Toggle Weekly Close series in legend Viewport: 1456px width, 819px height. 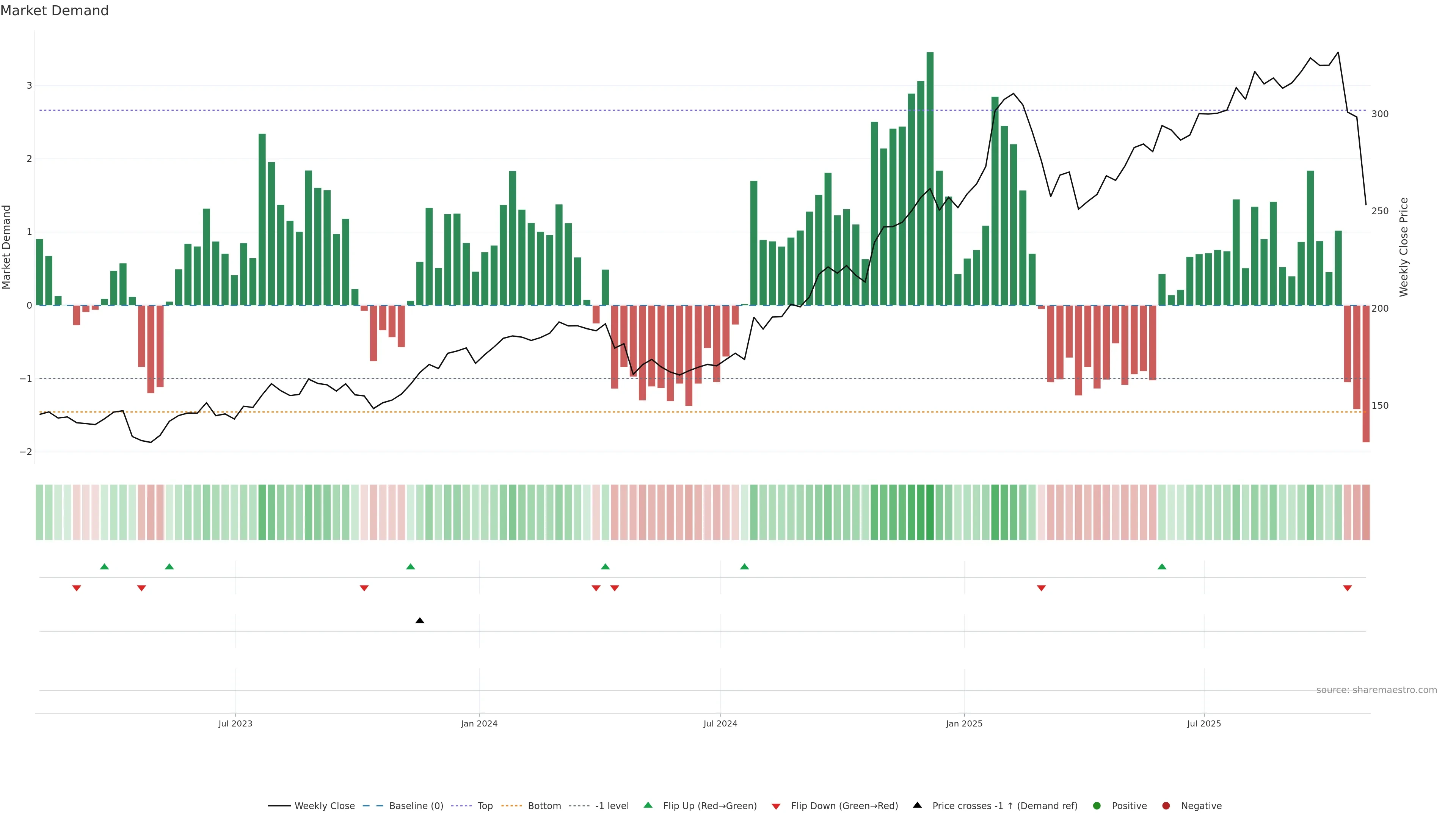[325, 806]
